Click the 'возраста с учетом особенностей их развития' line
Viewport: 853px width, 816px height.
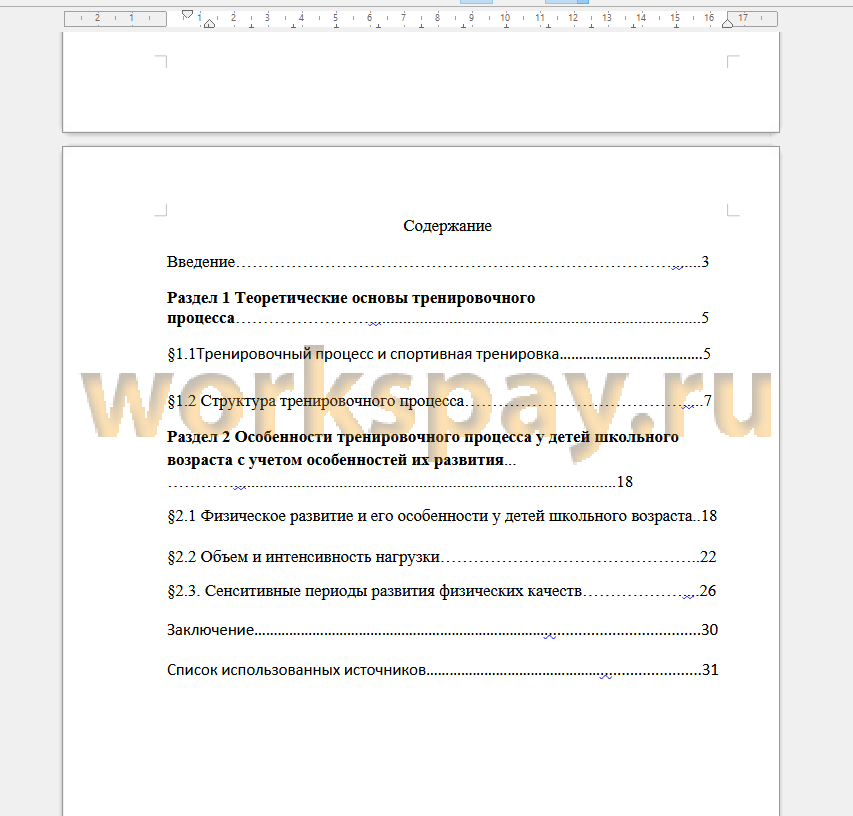point(335,460)
